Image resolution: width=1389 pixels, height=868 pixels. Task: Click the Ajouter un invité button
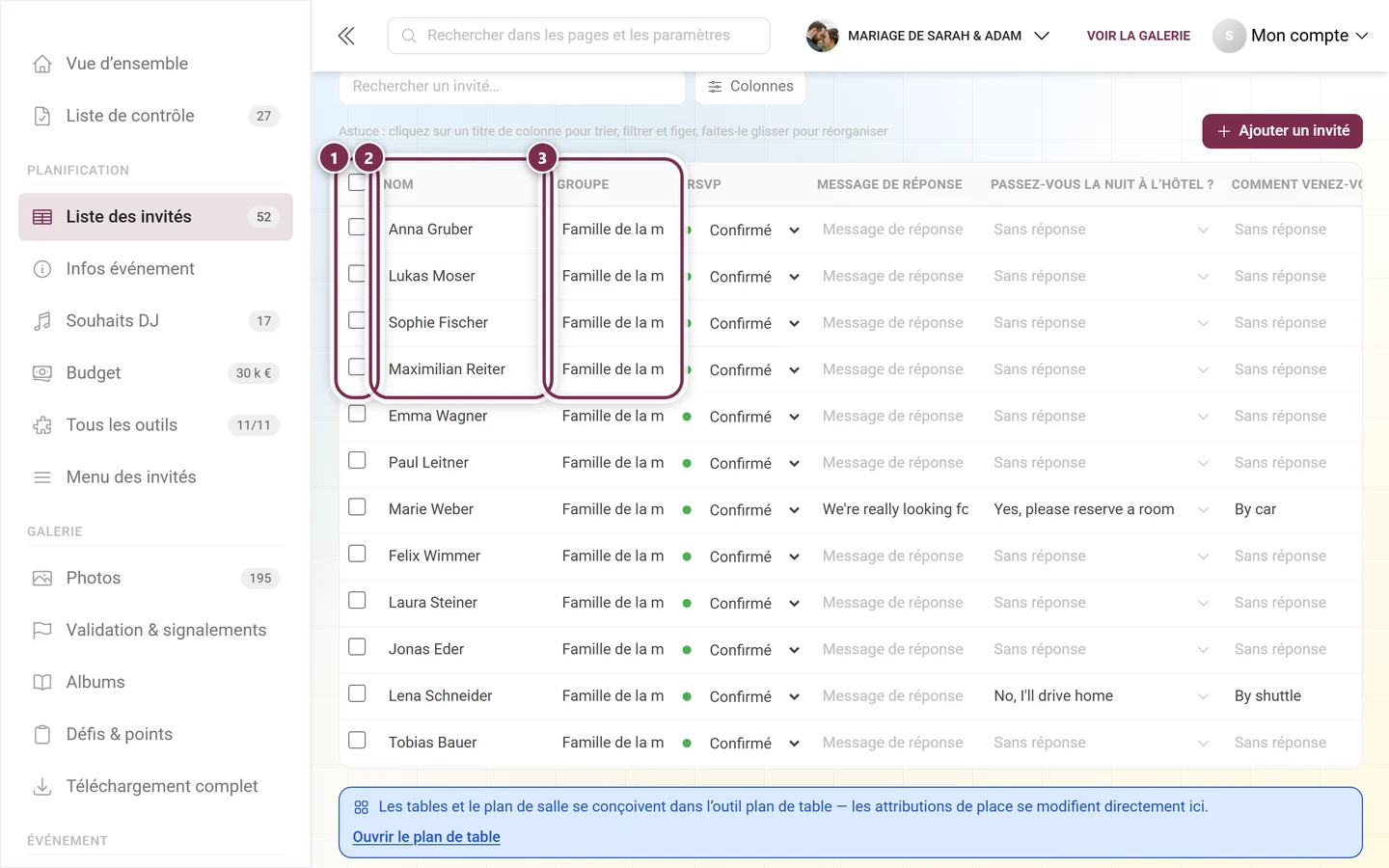[x=1282, y=131]
